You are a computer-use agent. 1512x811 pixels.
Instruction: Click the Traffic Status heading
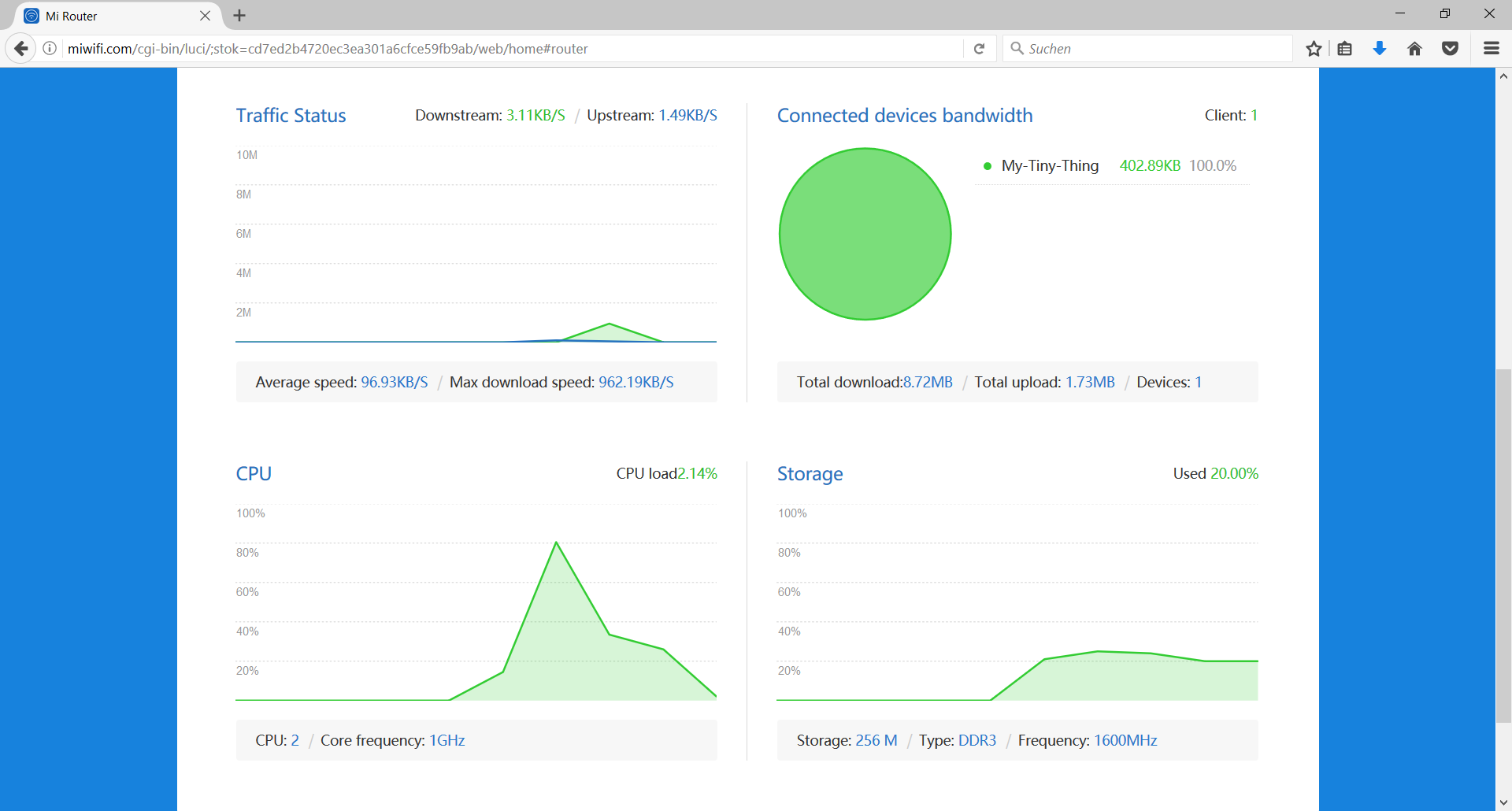tap(291, 116)
